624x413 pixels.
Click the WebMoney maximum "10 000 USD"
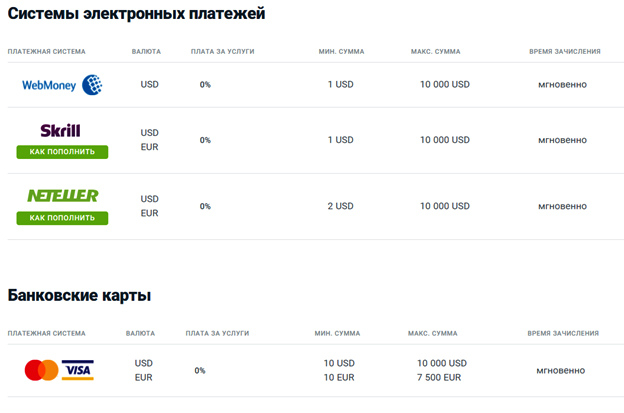tap(445, 85)
